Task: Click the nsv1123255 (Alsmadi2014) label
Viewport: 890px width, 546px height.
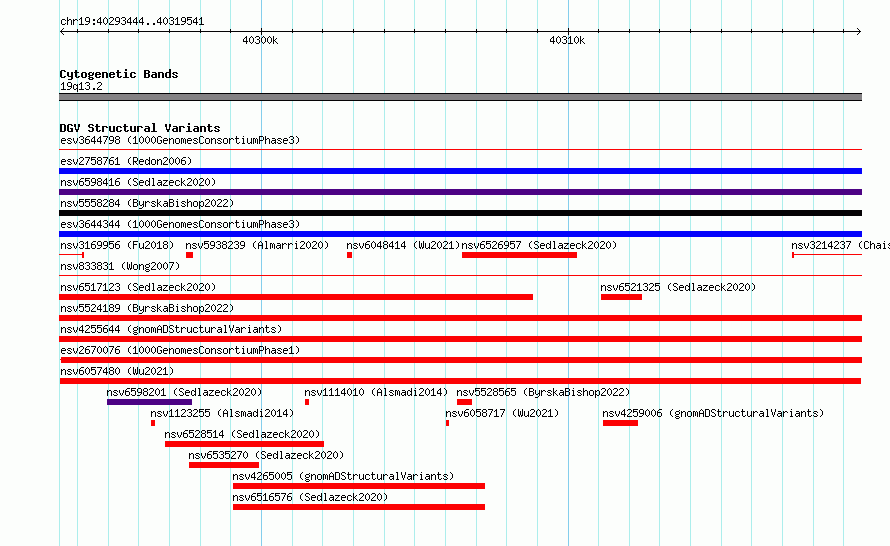Action: pos(222,413)
